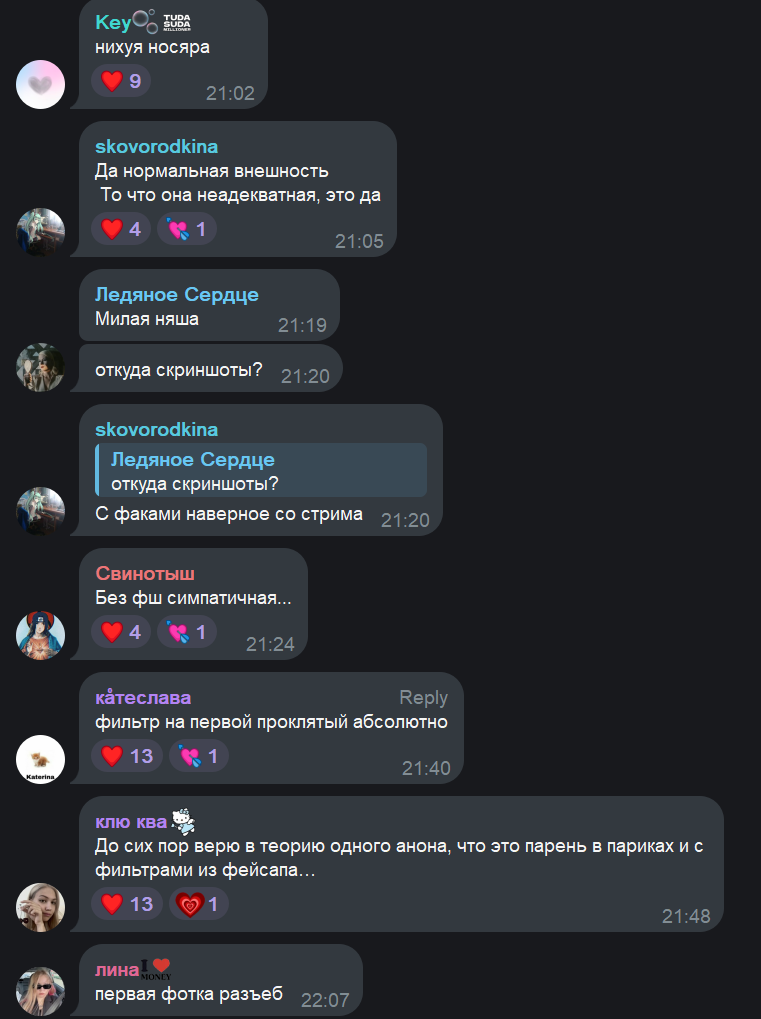Toggle heart-with-arrow reaction on skovorodkina's comment

pyautogui.click(x=187, y=229)
